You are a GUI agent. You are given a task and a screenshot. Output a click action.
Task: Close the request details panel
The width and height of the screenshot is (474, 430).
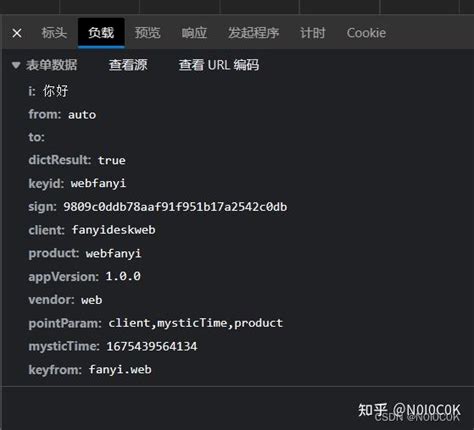tap(17, 33)
